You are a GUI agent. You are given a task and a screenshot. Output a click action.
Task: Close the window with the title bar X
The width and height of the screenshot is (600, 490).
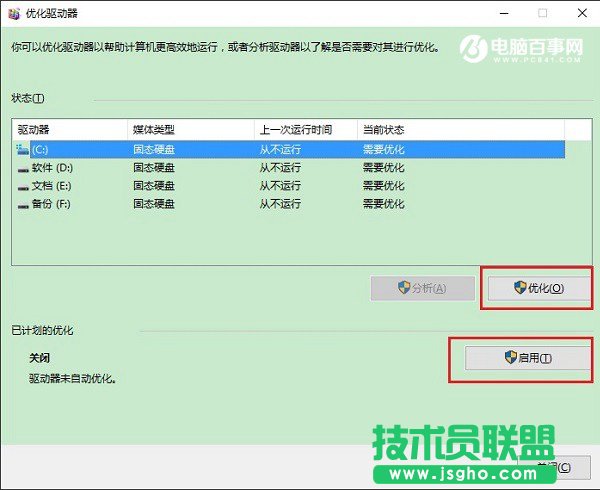pos(582,13)
